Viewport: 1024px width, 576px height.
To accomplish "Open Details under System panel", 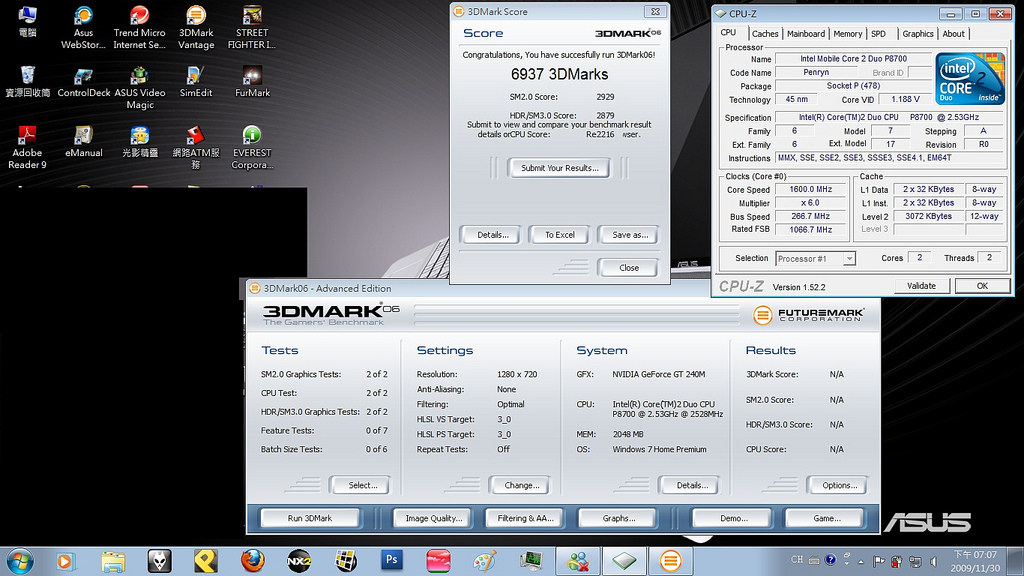I will click(692, 485).
